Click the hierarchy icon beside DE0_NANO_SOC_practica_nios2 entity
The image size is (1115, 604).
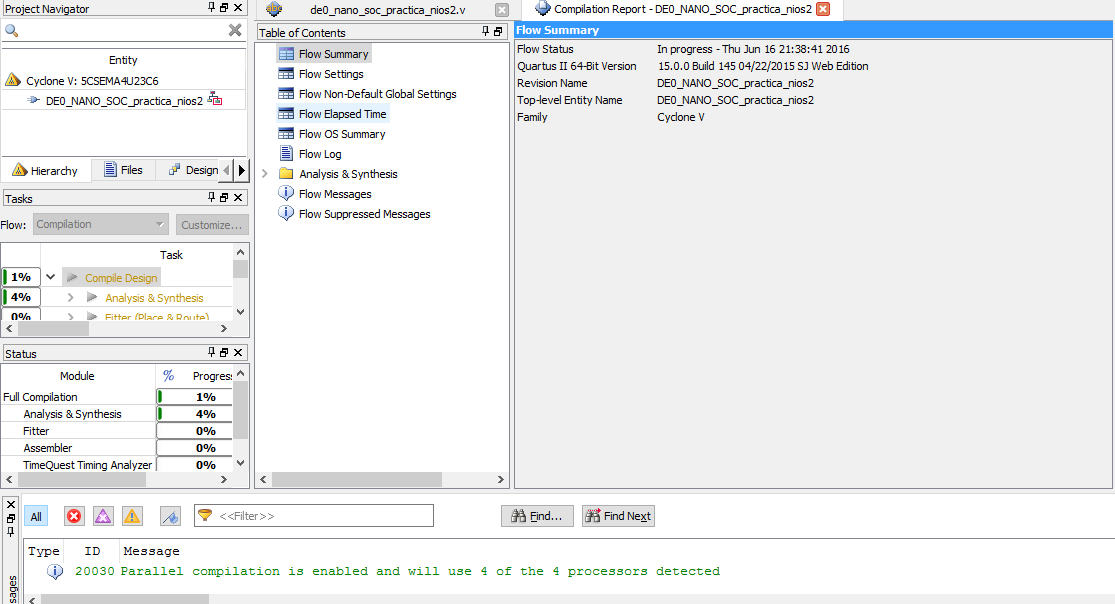tap(215, 100)
